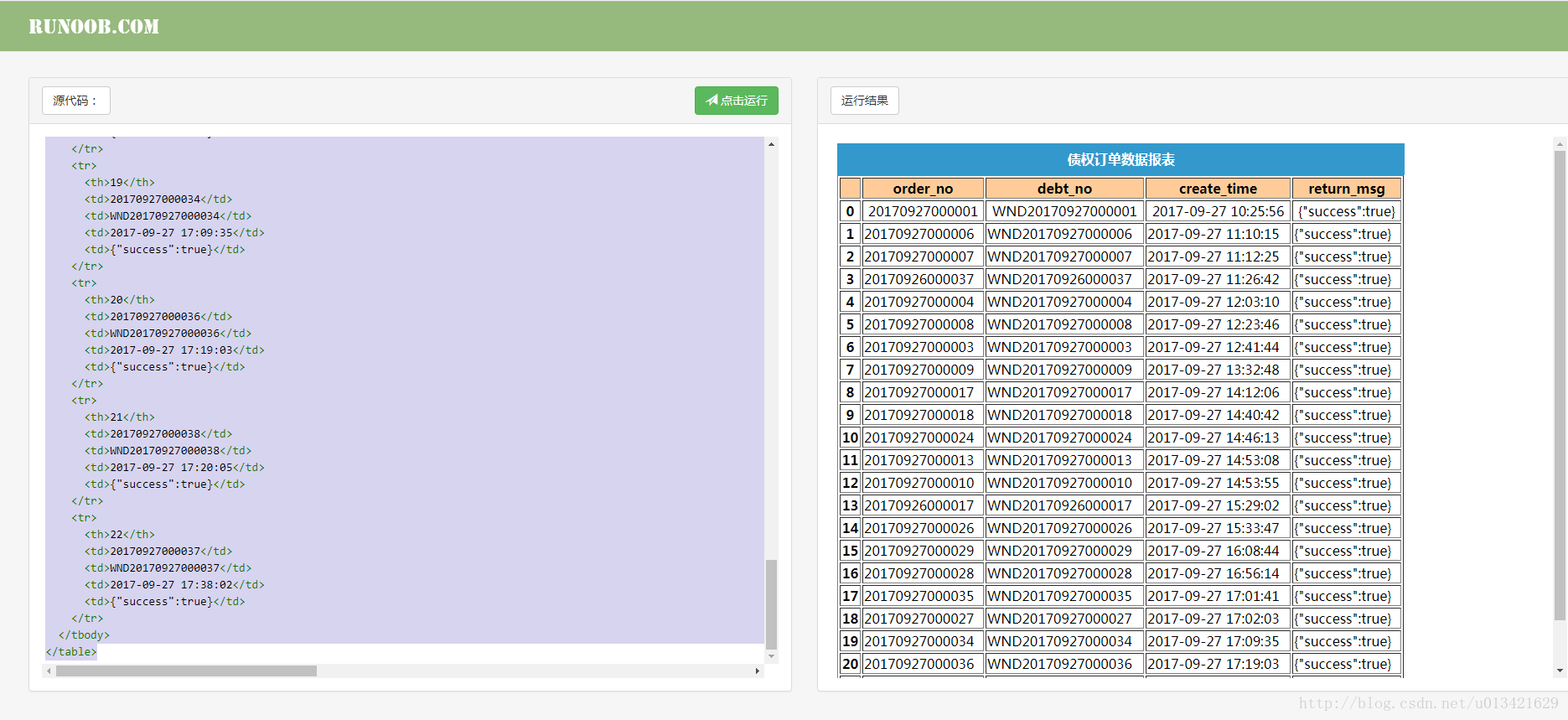
Task: Click the result pane vertical scrollbar thumb
Action: [x=1560, y=386]
